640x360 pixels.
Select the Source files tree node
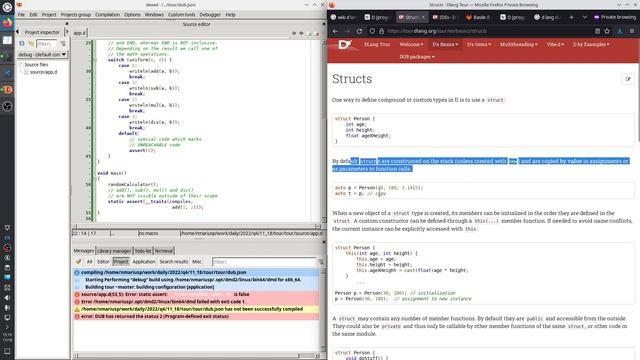(36, 64)
